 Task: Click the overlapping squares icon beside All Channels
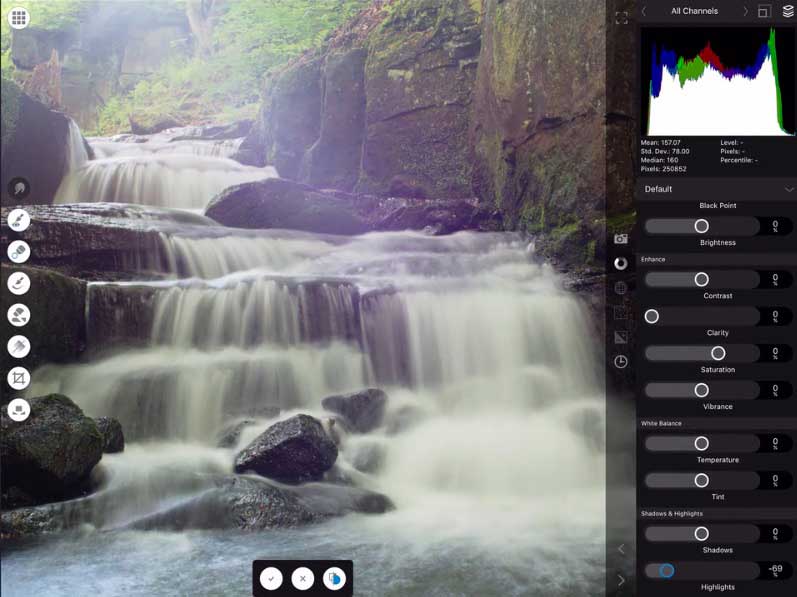coord(764,11)
